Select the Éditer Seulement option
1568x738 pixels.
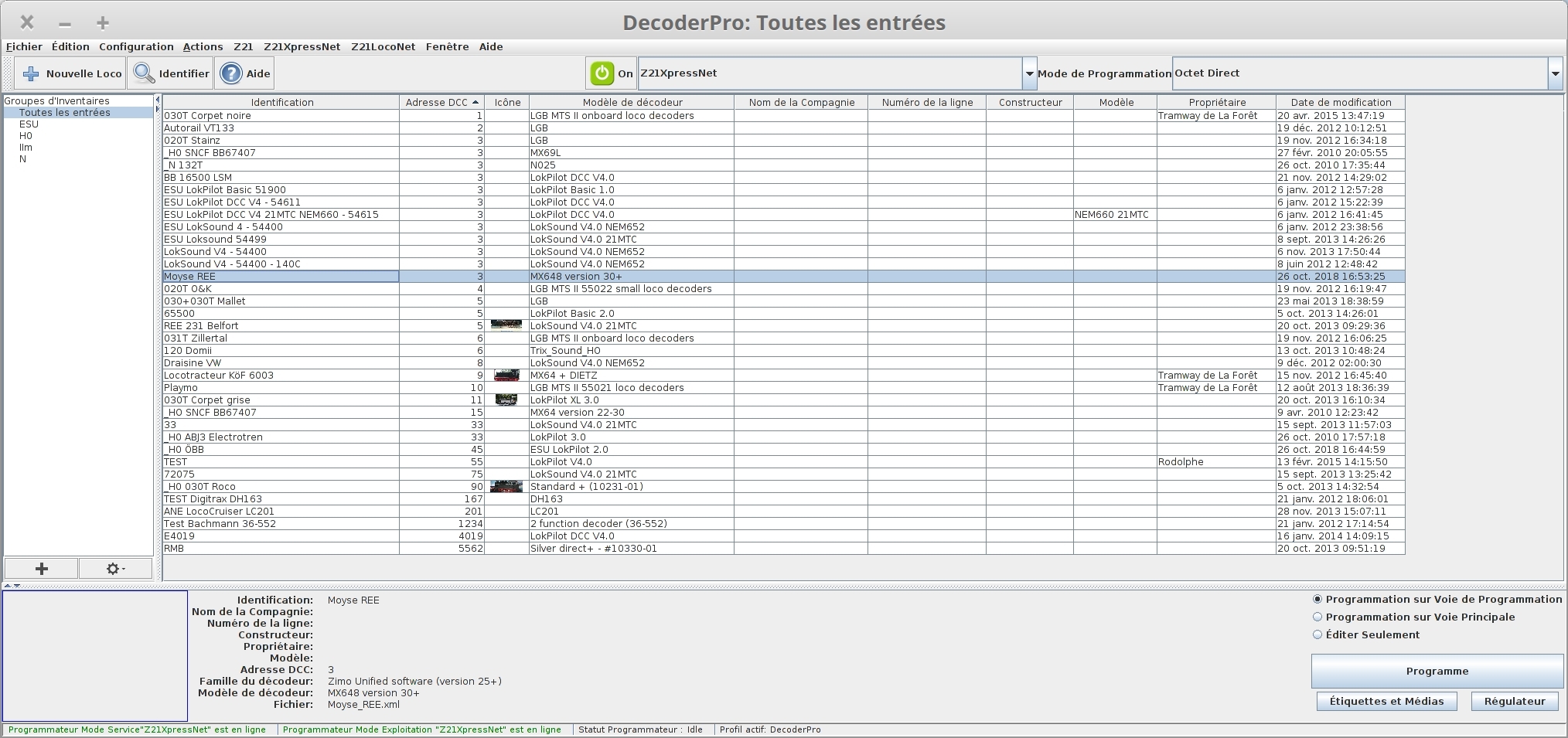click(x=1366, y=634)
